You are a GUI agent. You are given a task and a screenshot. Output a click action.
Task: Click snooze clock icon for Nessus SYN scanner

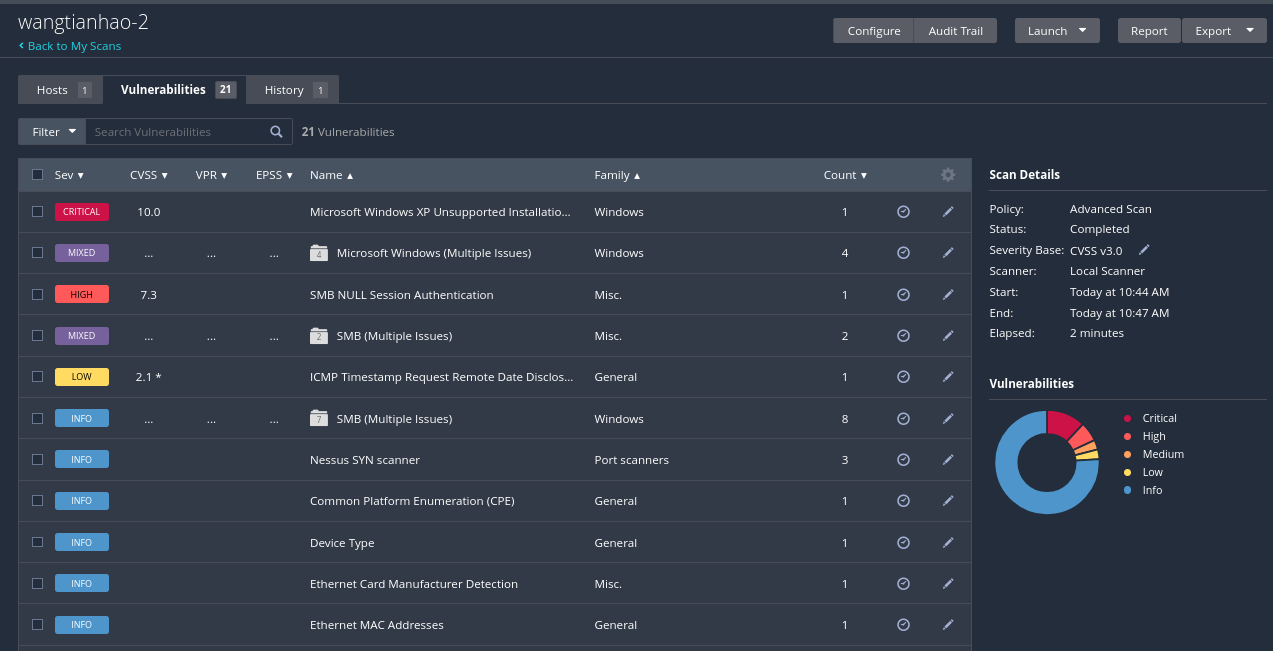tap(903, 460)
